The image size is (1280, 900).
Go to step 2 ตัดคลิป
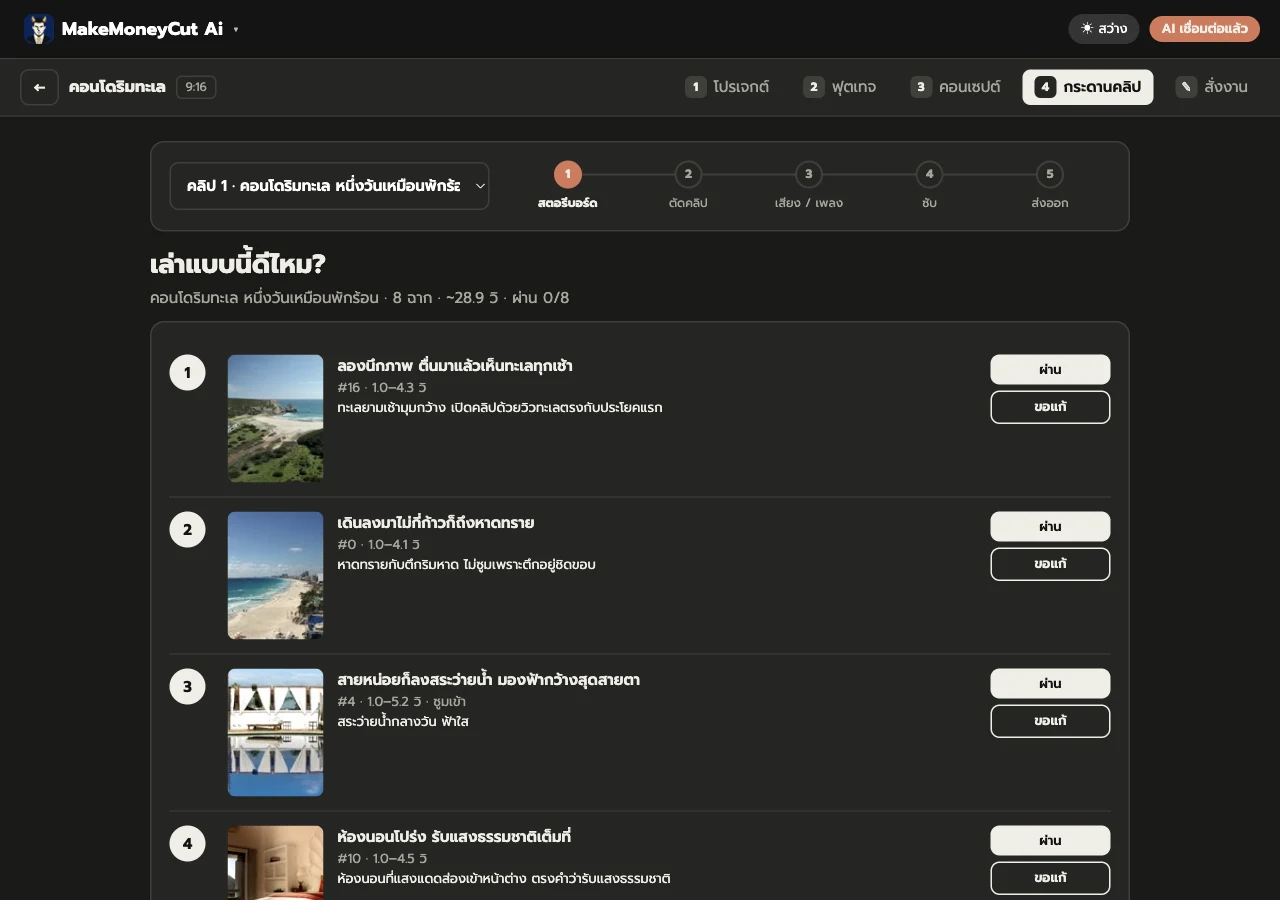coord(688,186)
